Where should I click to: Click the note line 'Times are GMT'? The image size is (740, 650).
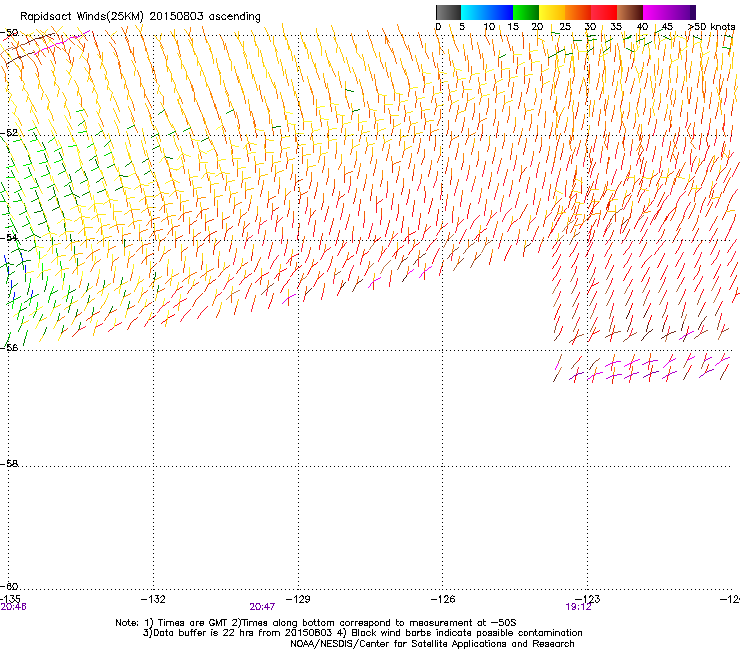(x=316, y=623)
